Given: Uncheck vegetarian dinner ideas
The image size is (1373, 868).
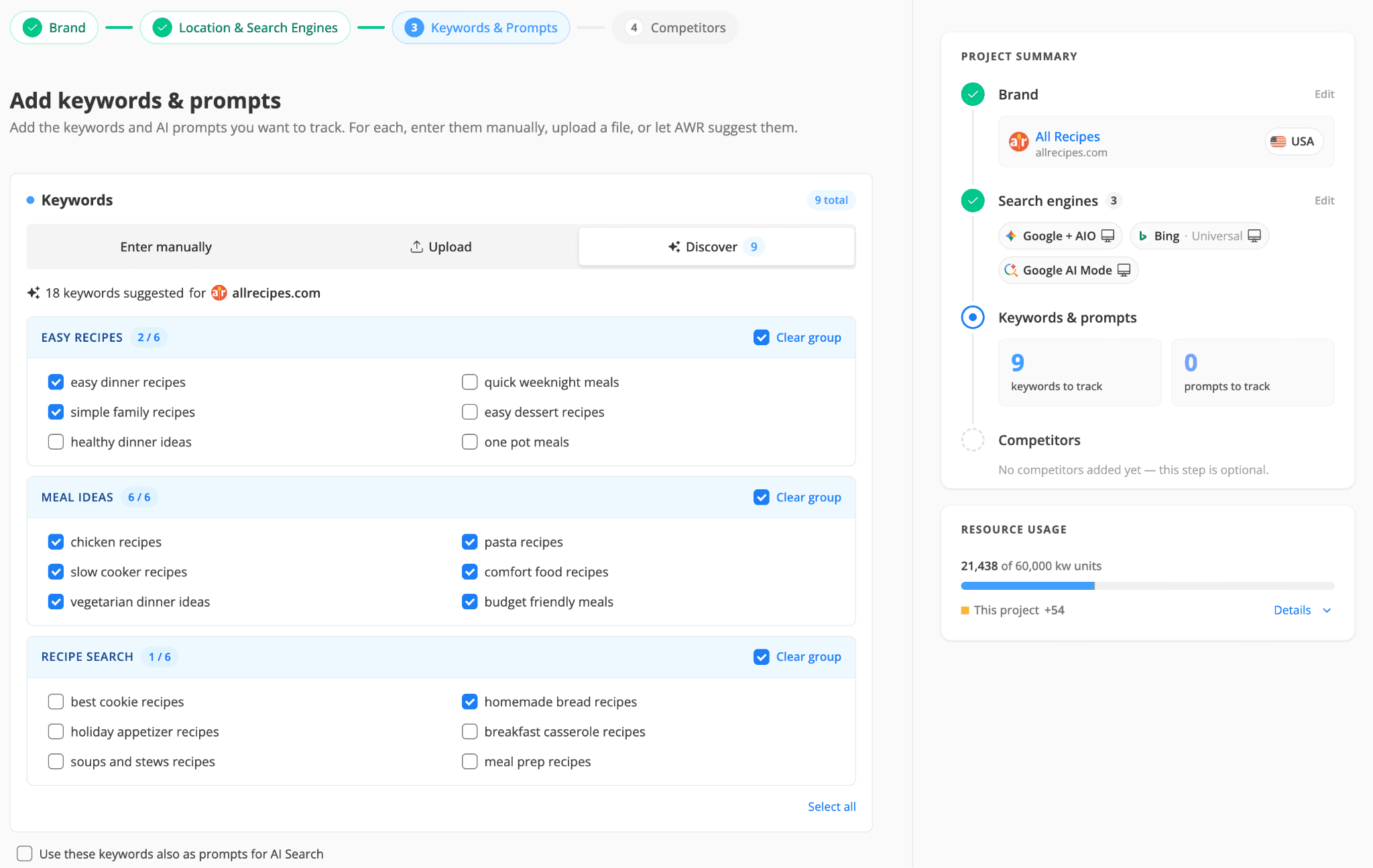Looking at the screenshot, I should pos(56,602).
